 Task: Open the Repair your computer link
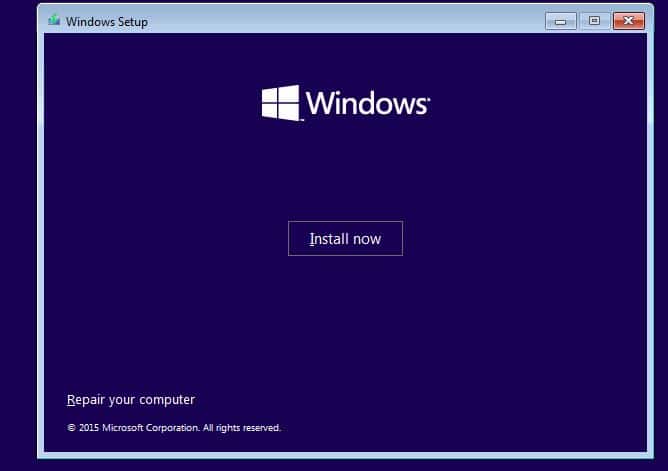[x=130, y=400]
